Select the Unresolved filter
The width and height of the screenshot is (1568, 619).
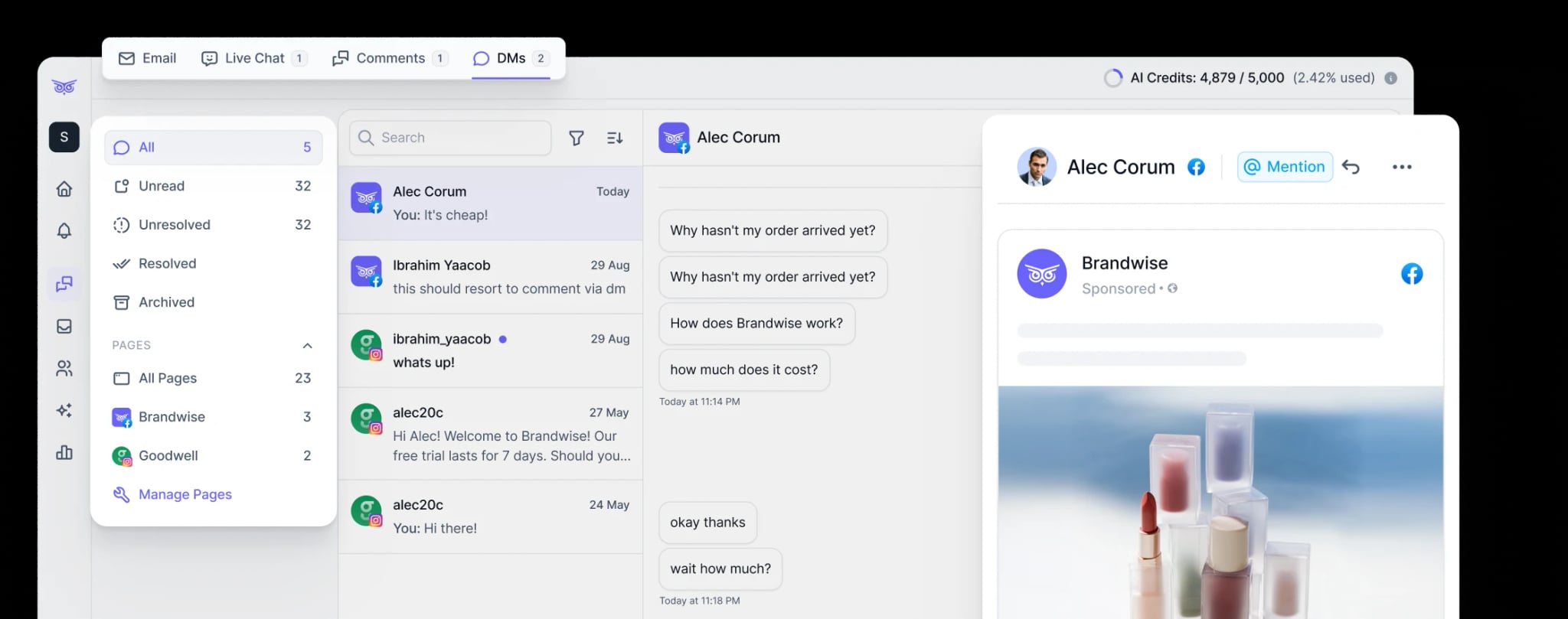coord(214,225)
